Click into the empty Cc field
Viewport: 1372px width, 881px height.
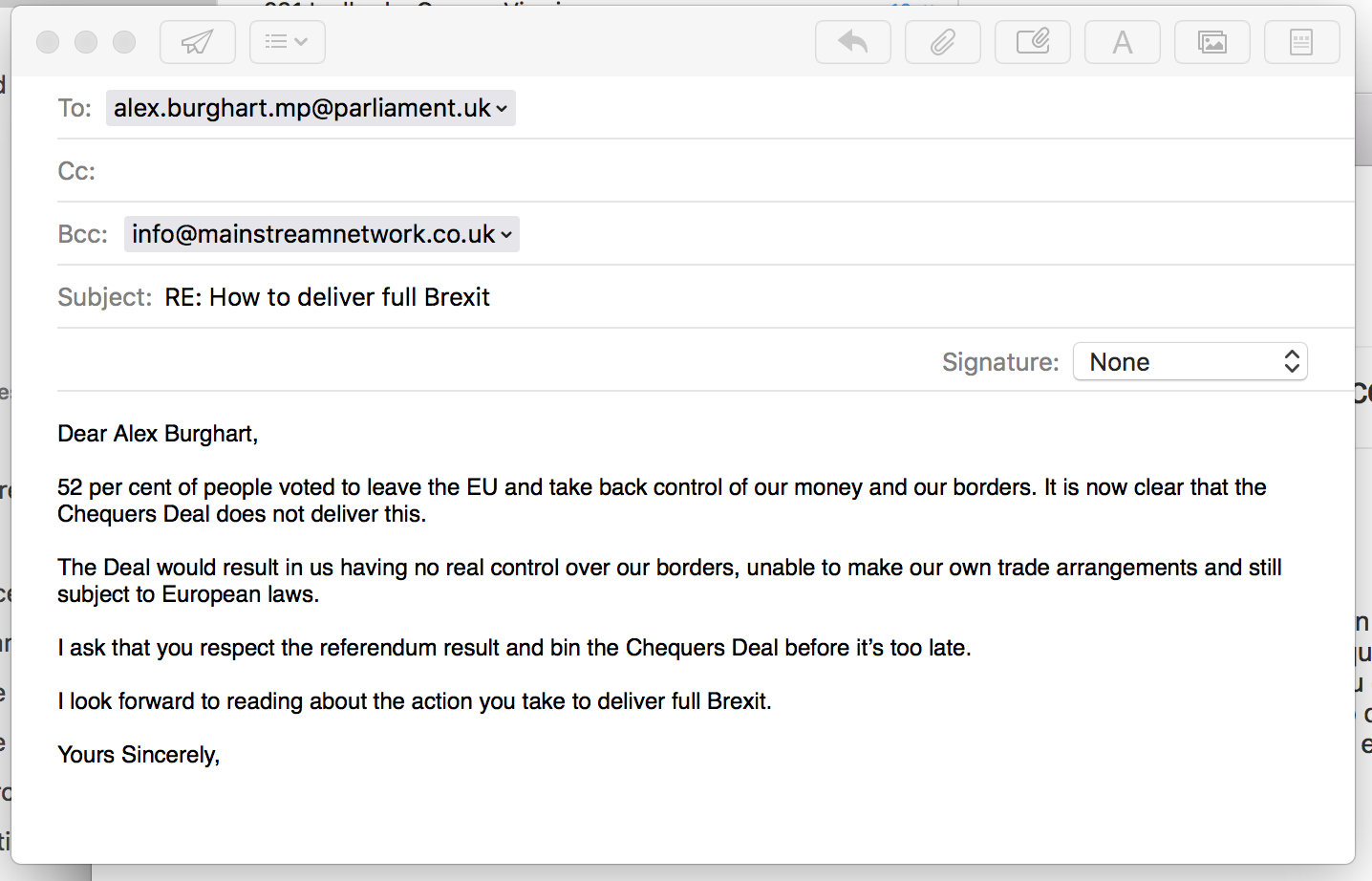tap(669, 171)
